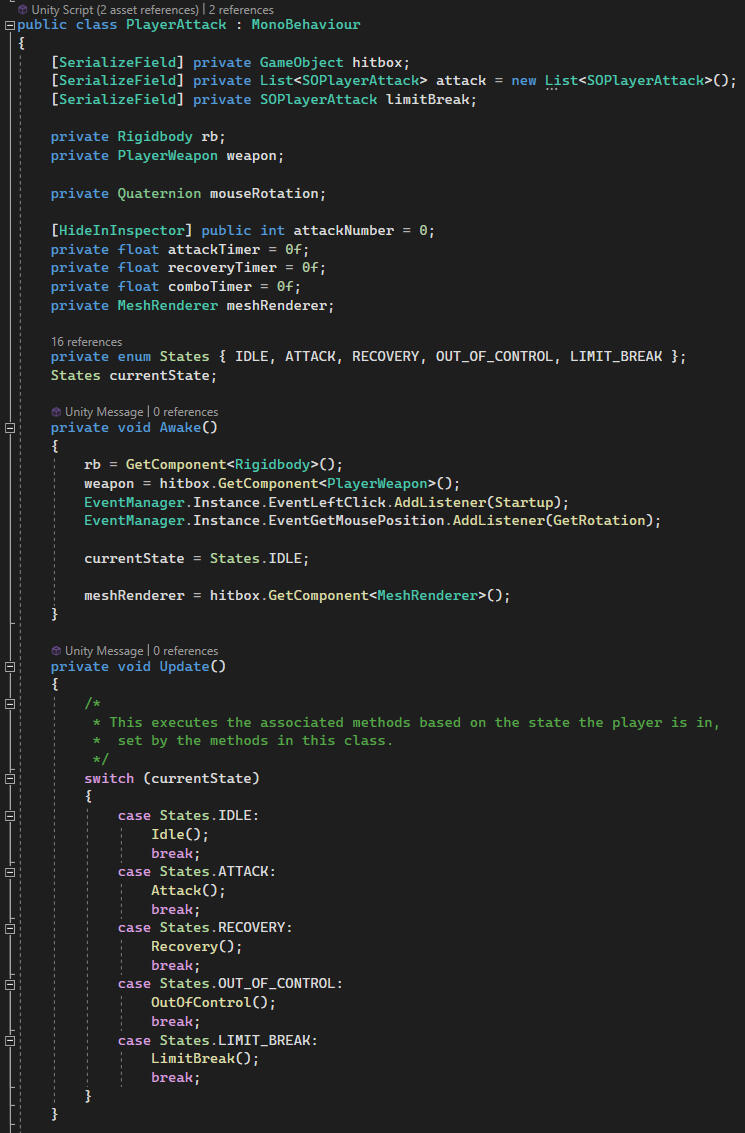Click the Unity icon beside the Unity Script label
Viewport: 745px width, 1133px height.
point(23,9)
